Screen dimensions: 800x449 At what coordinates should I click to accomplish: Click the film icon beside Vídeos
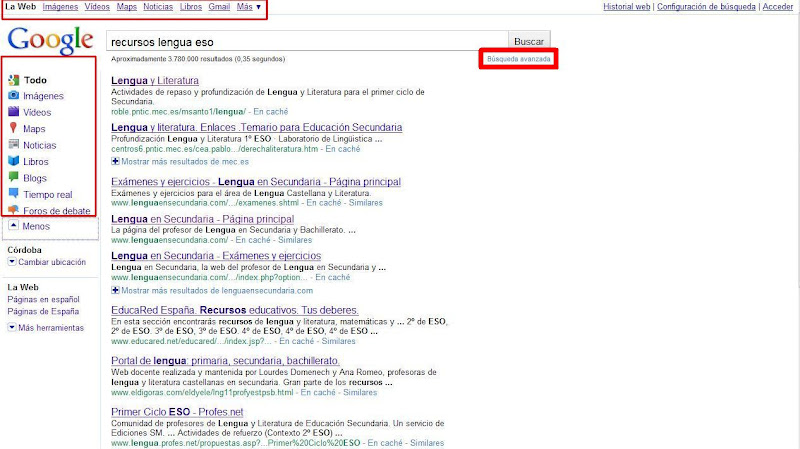14,112
